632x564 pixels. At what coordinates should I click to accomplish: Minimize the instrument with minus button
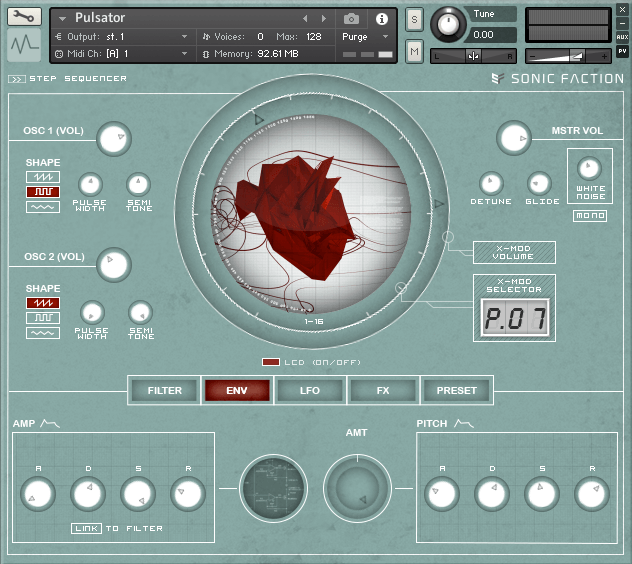pyautogui.click(x=622, y=23)
